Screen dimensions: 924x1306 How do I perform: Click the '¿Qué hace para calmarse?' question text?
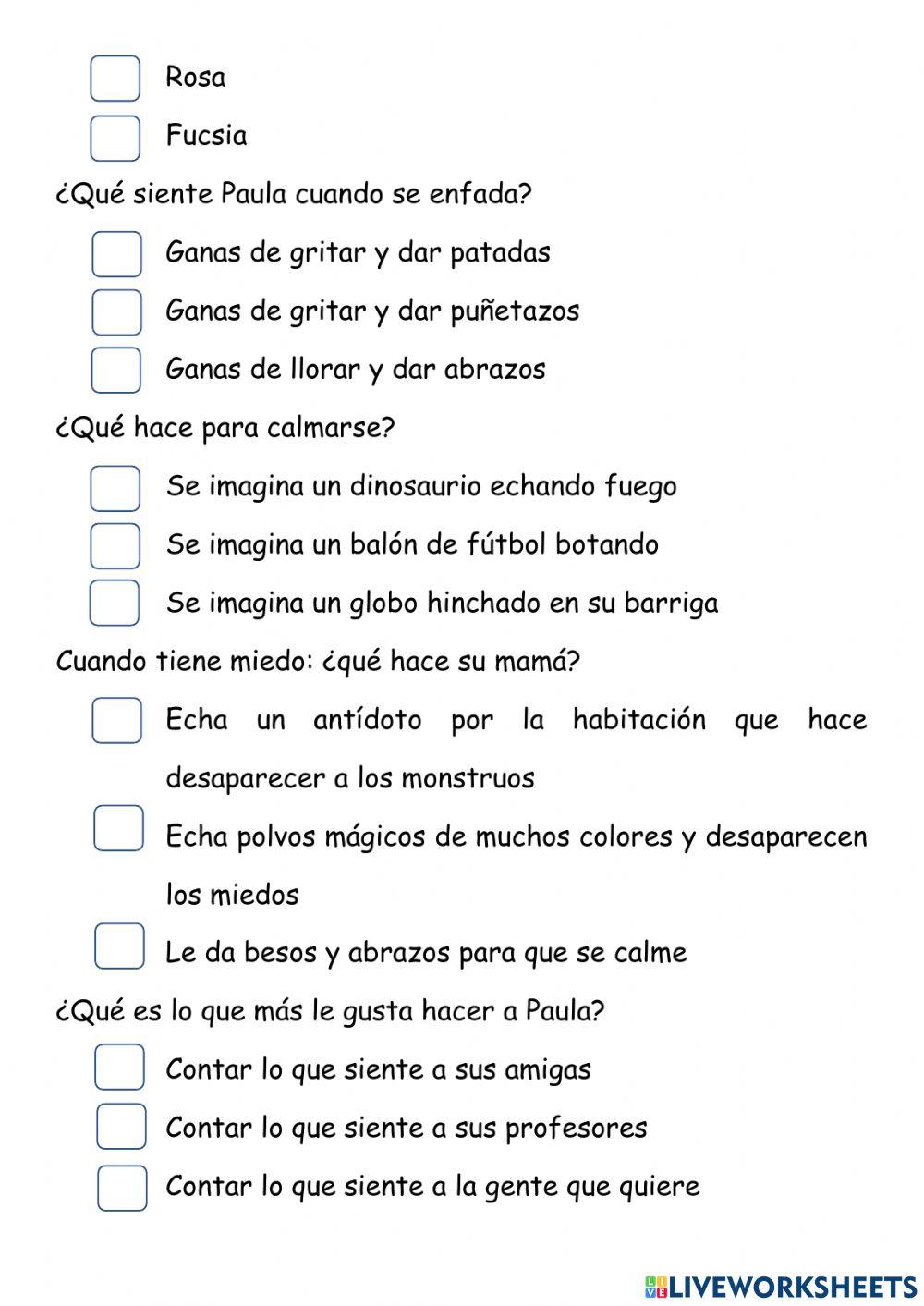[x=225, y=429]
